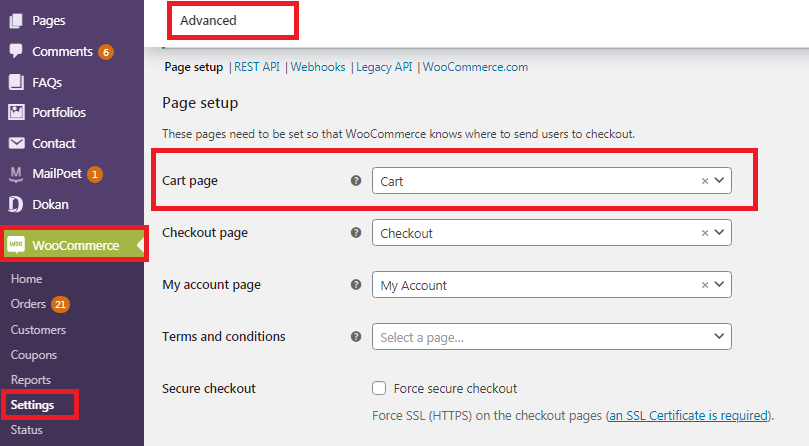Select the Page setup sub-tab

click(193, 67)
